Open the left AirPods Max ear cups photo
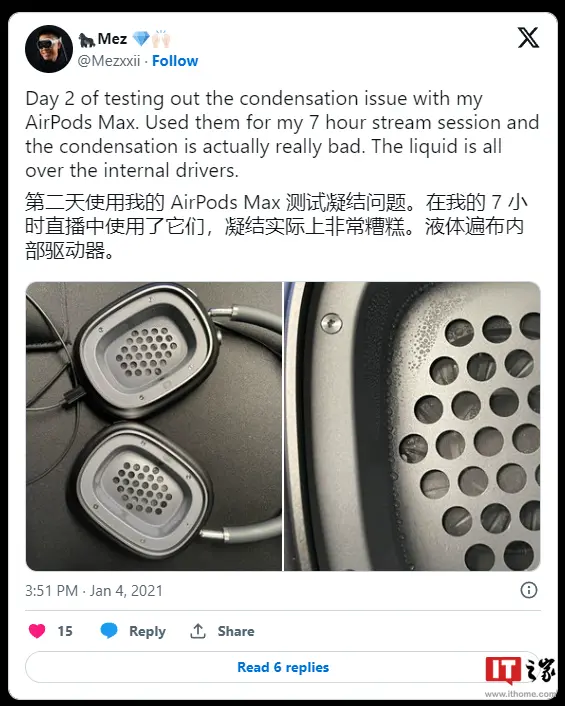The image size is (565, 706). [x=154, y=426]
